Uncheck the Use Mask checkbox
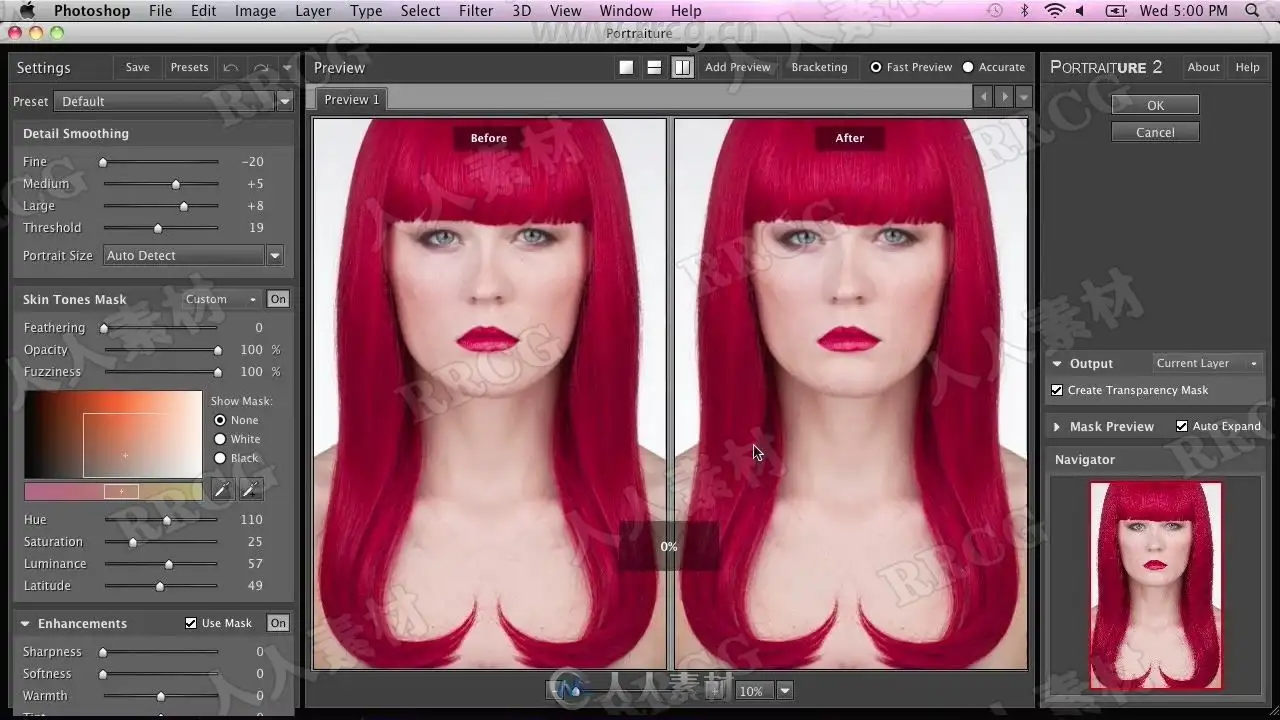1280x720 pixels. [191, 623]
